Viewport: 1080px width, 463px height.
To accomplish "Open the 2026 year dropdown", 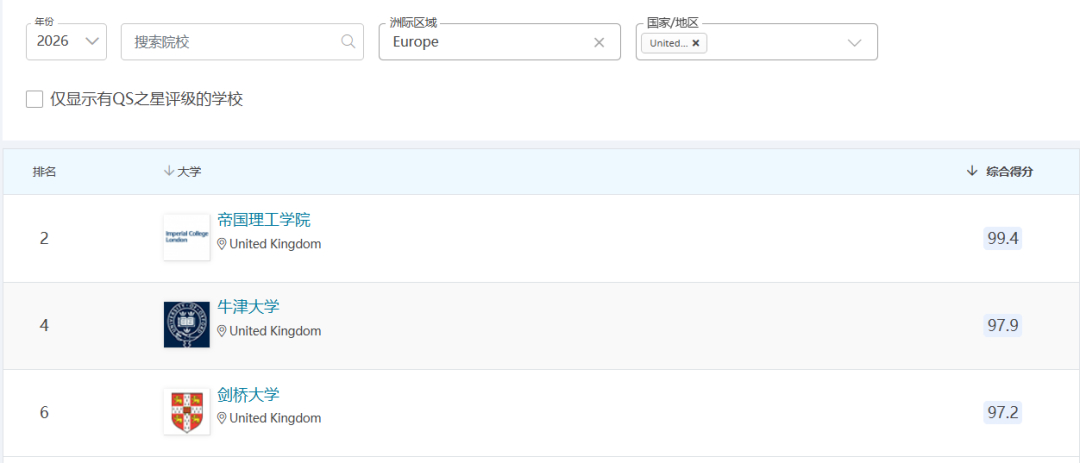I will [x=66, y=41].
